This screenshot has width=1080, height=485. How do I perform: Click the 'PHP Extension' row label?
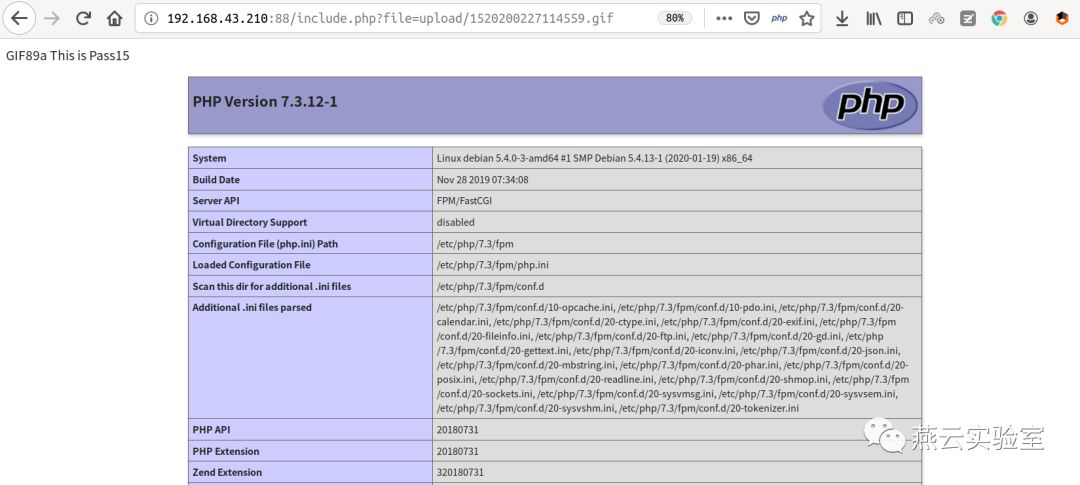226,451
